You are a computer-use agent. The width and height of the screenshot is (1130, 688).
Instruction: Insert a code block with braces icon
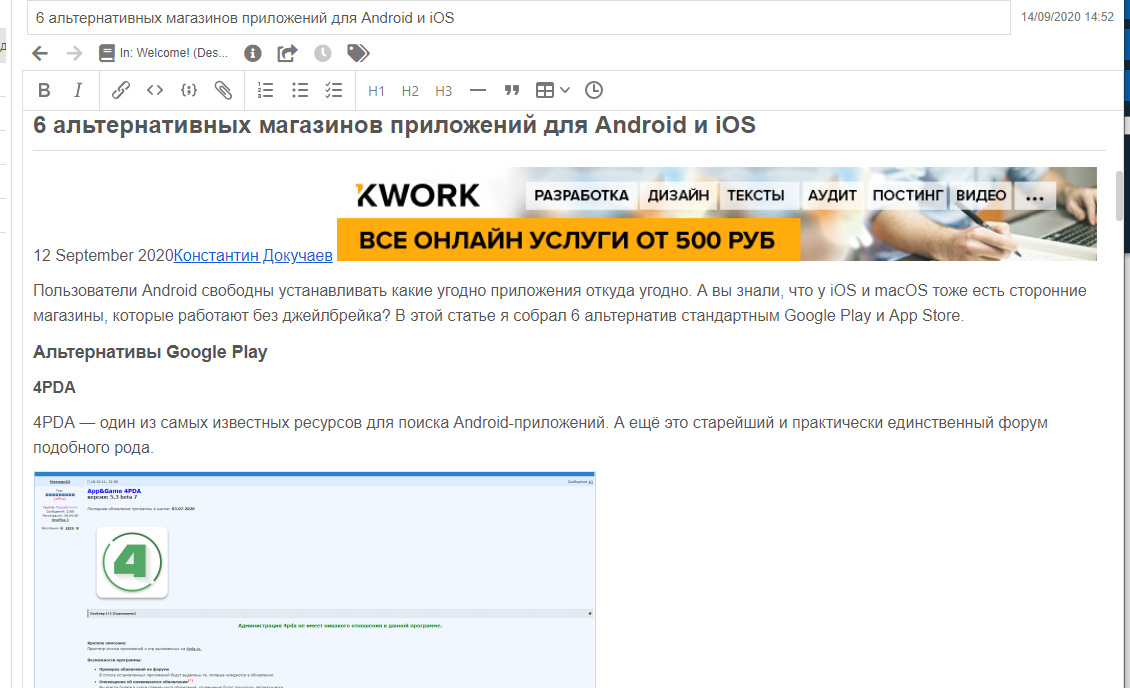click(189, 91)
